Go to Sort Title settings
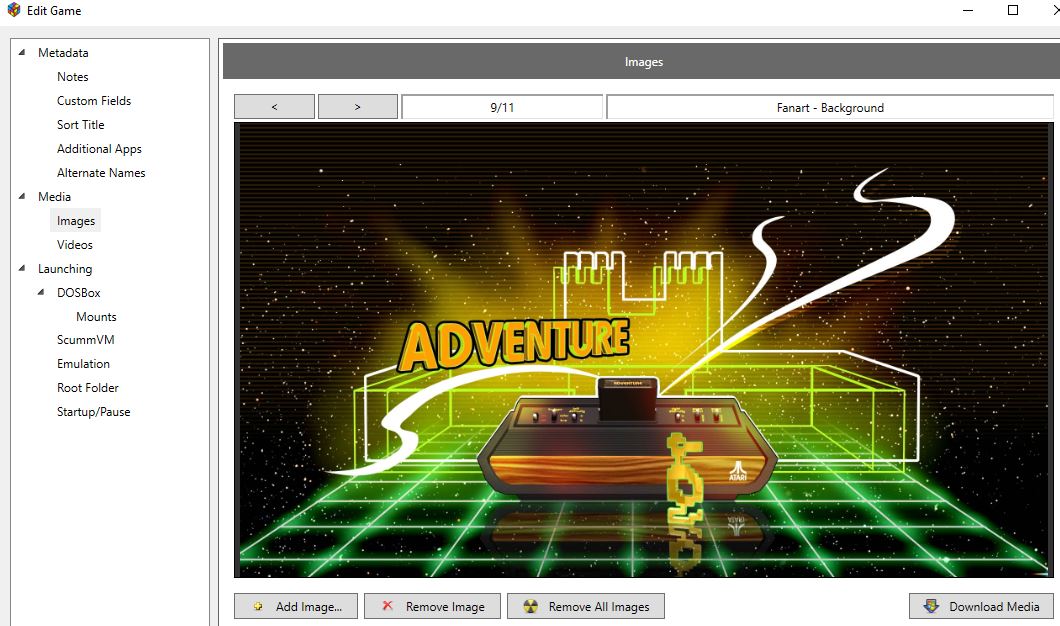The height and width of the screenshot is (626, 1060). [x=80, y=124]
